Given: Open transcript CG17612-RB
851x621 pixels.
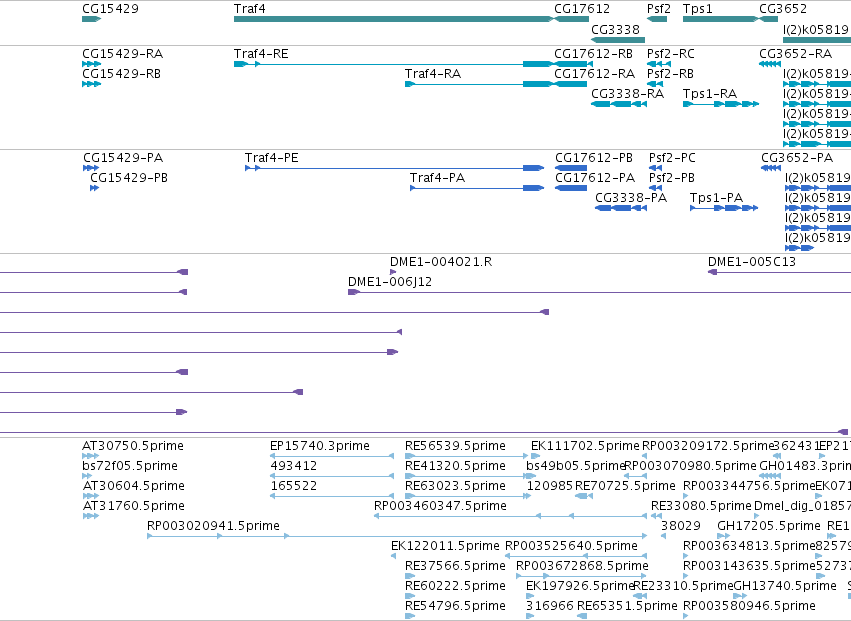Looking at the screenshot, I should click(x=573, y=64).
